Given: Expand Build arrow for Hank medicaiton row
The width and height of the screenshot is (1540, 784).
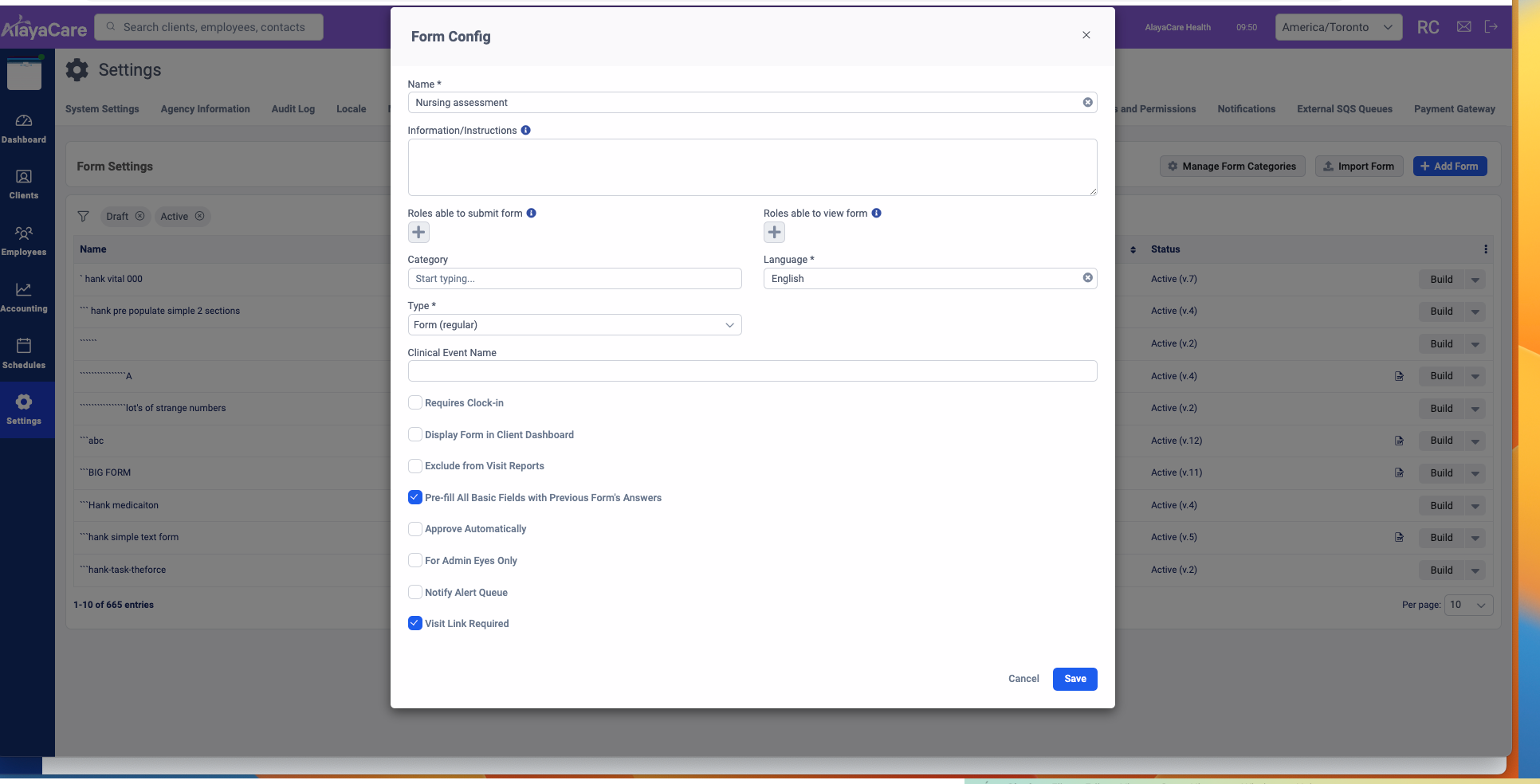Looking at the screenshot, I should click(1475, 506).
